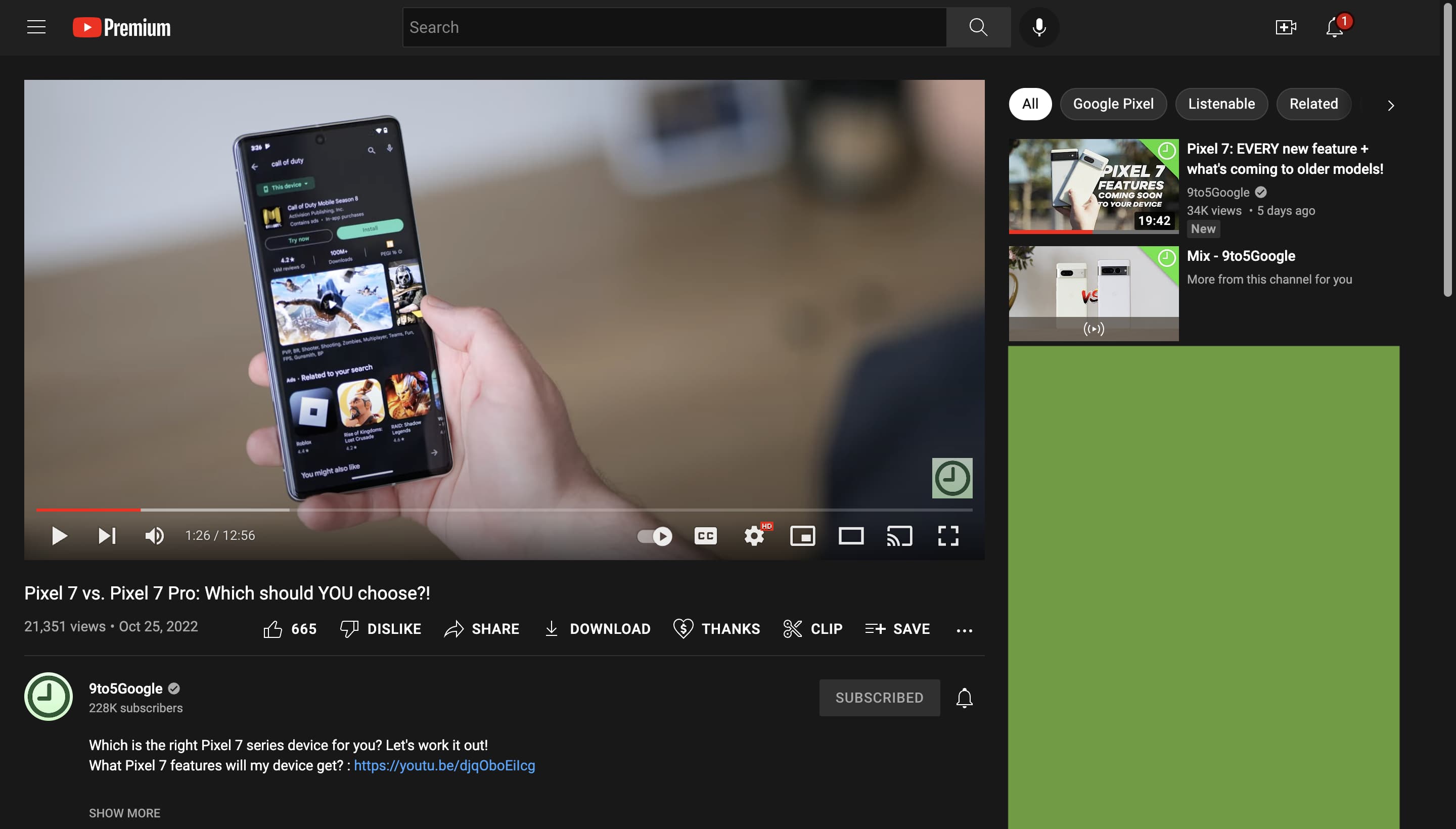Screen dimensions: 1456x829
Task: Toggle channel notification bell beside Subscribed
Action: 964,698
